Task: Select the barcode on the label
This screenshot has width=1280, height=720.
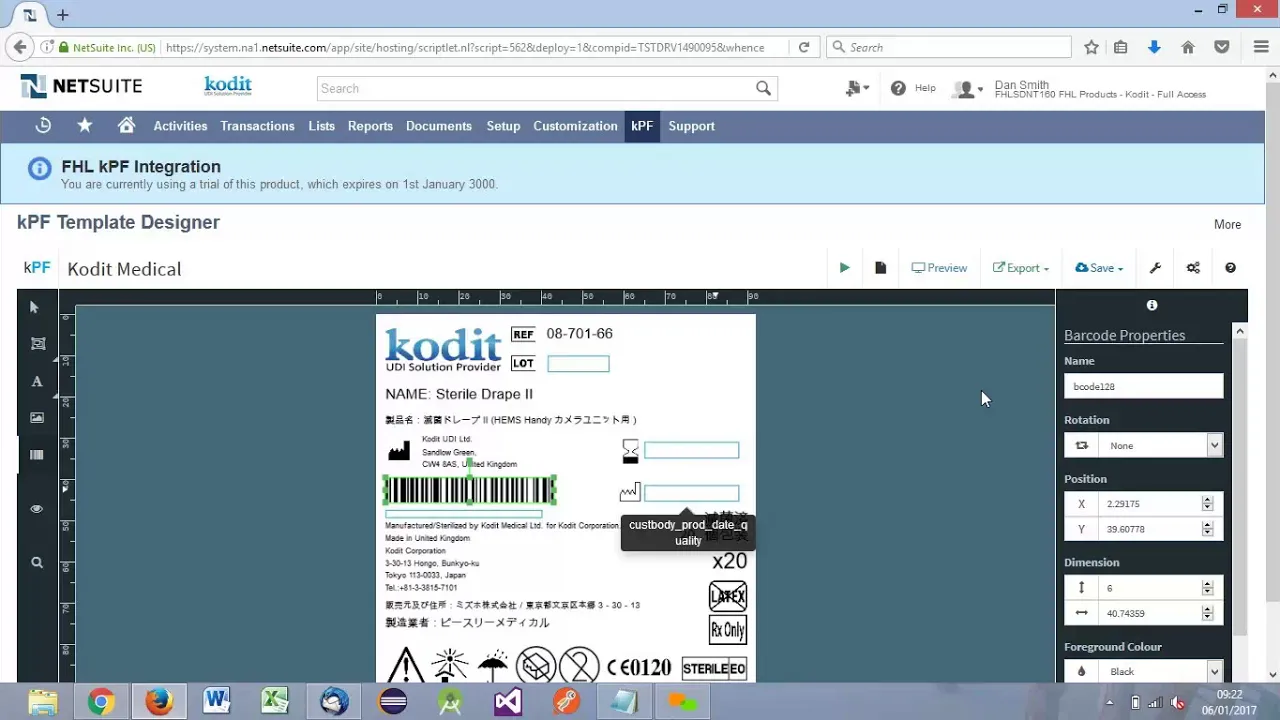Action: tap(470, 490)
